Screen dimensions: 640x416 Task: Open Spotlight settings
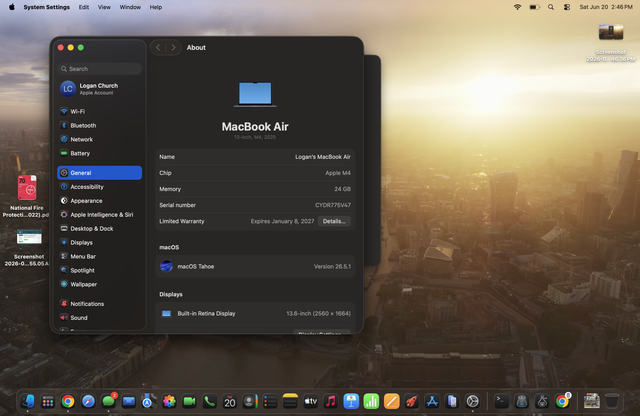tap(100, 270)
